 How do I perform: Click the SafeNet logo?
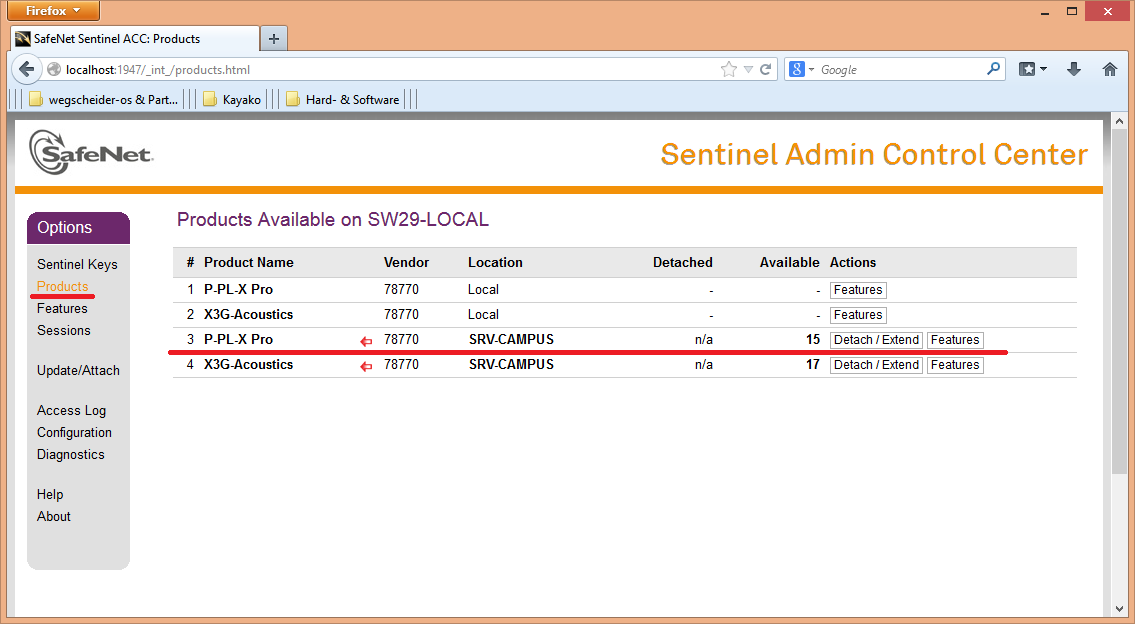91,152
